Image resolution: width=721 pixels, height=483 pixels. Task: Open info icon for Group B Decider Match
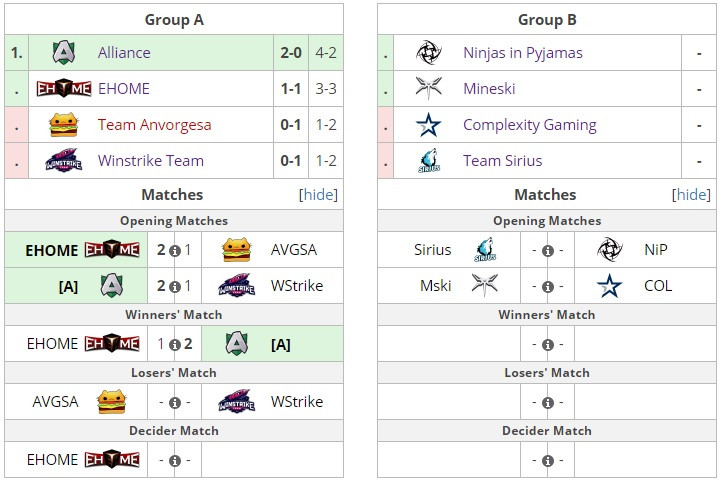coord(547,460)
